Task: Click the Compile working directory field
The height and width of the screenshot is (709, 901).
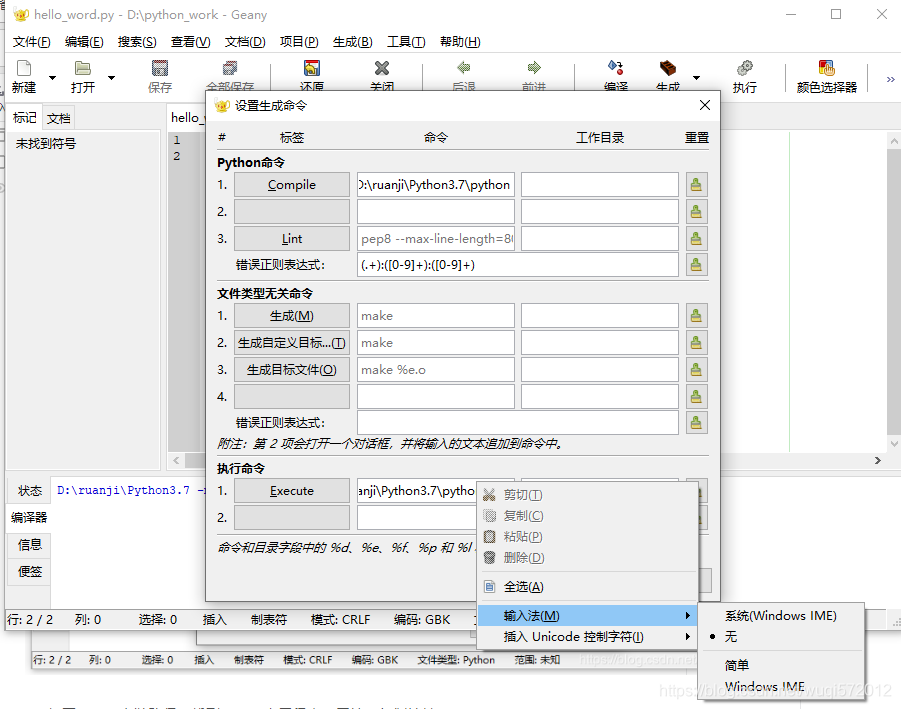Action: 599,185
